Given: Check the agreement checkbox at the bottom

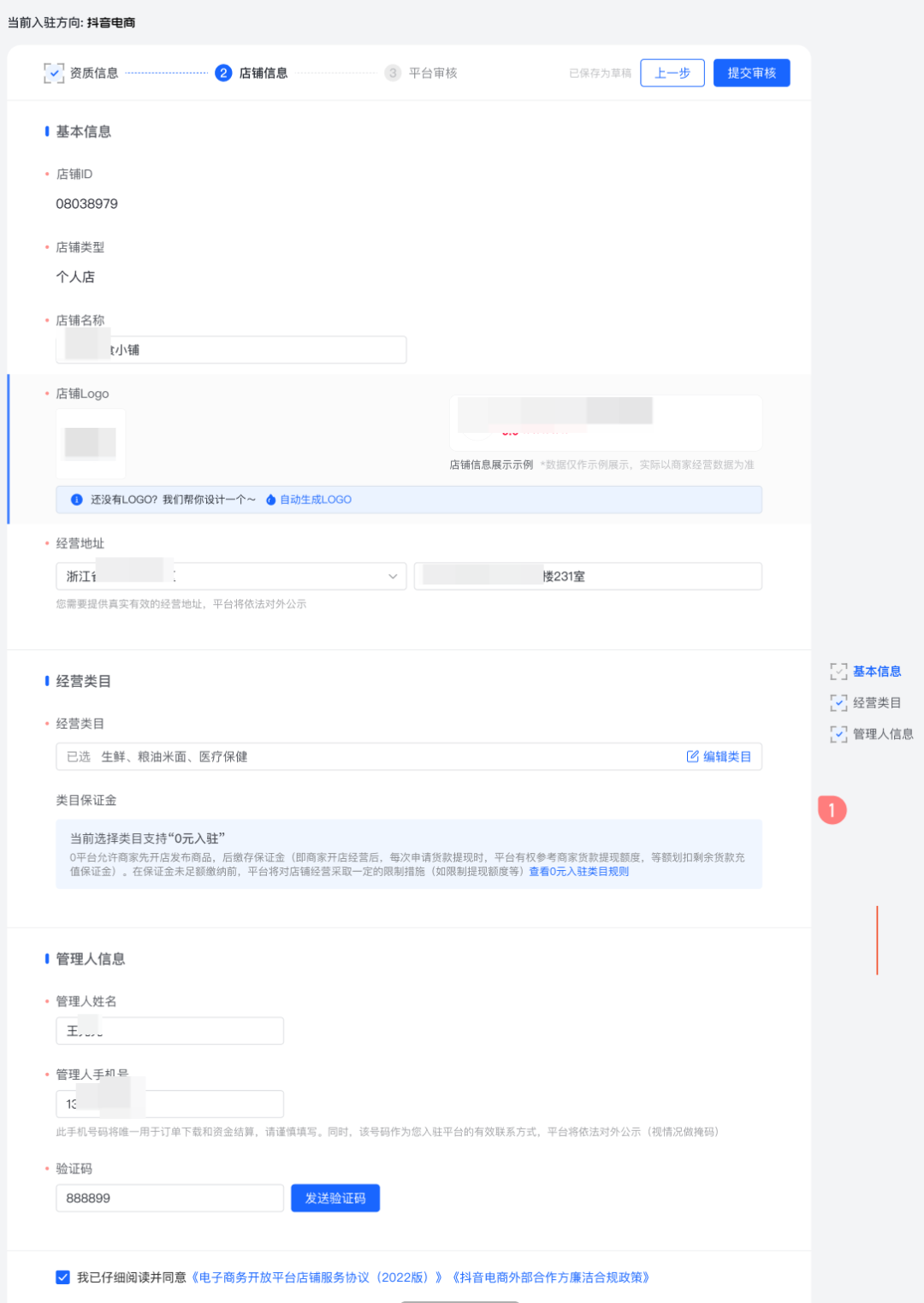Looking at the screenshot, I should tap(62, 1277).
